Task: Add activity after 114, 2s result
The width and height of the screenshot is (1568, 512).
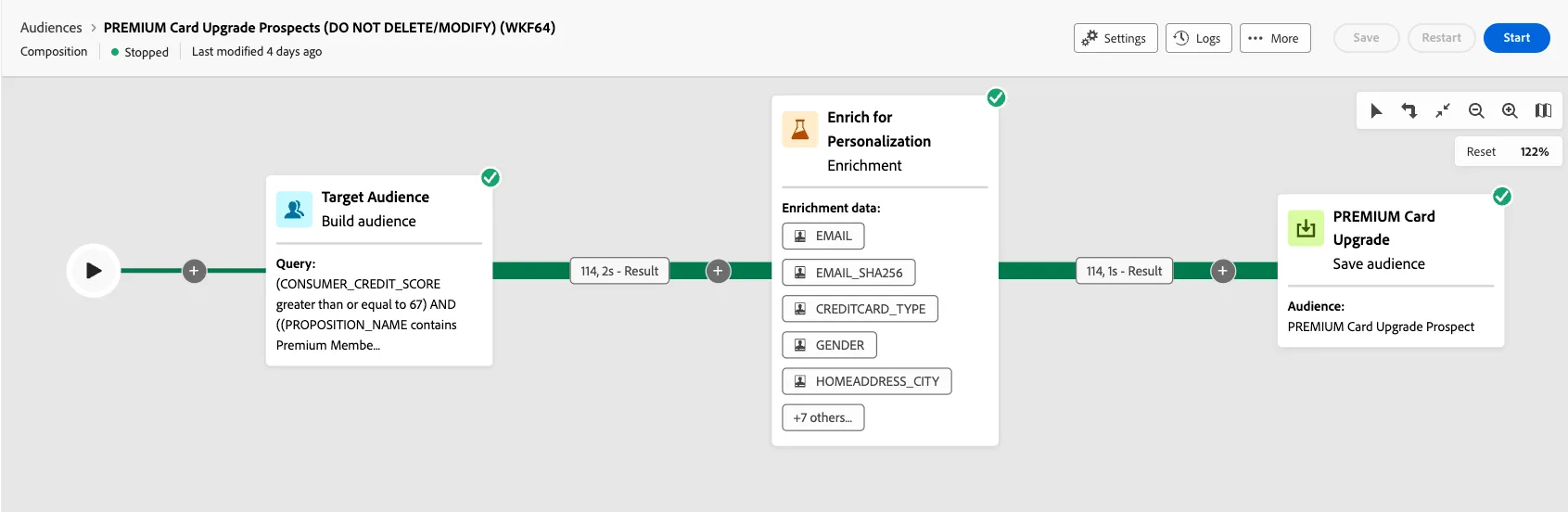Action: click(718, 271)
